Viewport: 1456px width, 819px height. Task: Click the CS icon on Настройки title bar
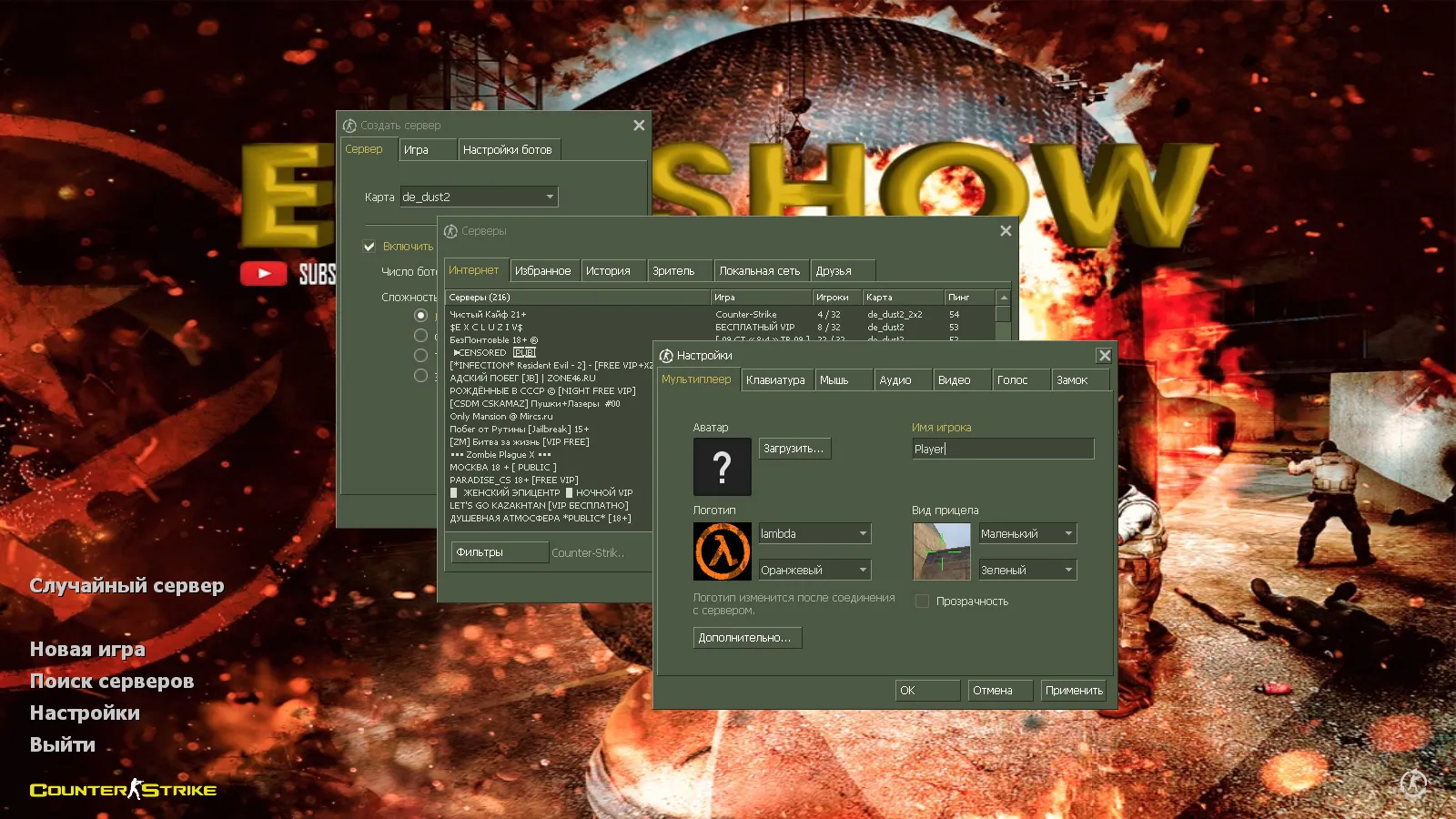click(664, 355)
